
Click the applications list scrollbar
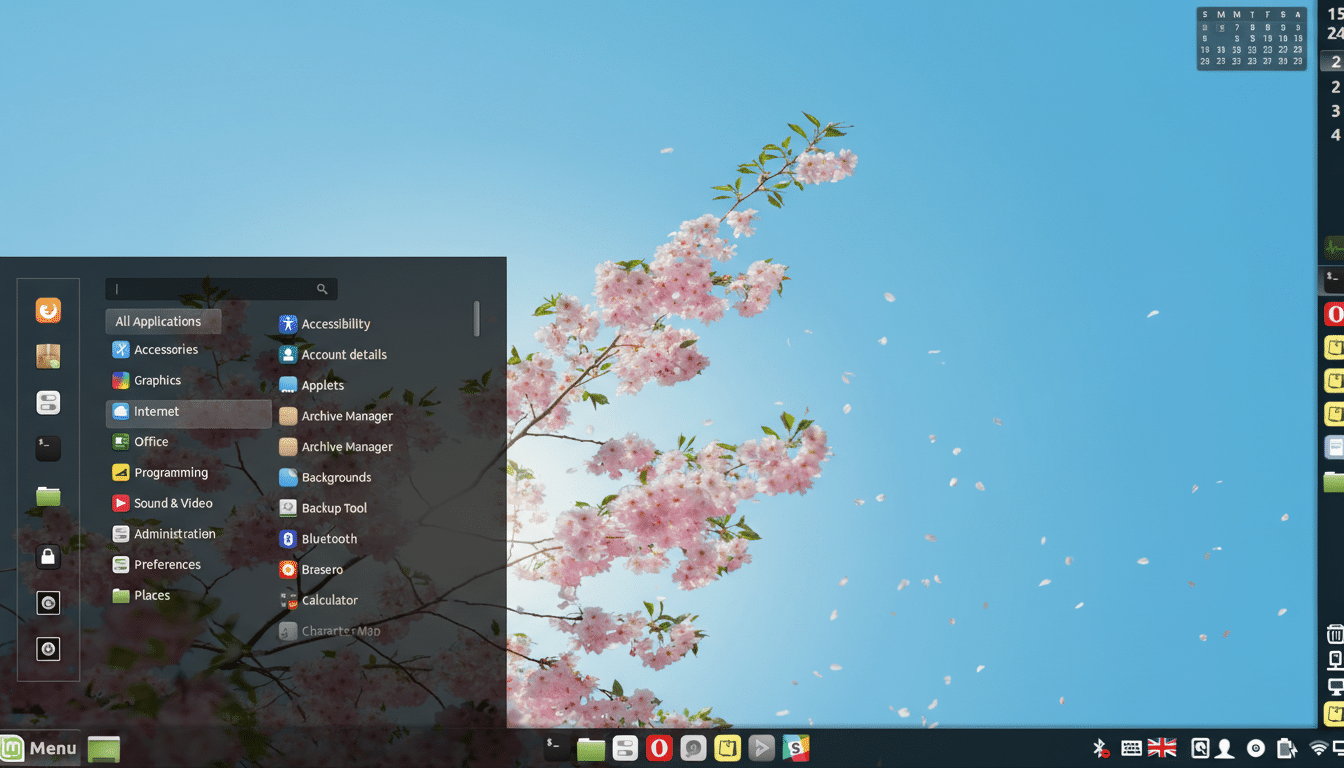[477, 320]
